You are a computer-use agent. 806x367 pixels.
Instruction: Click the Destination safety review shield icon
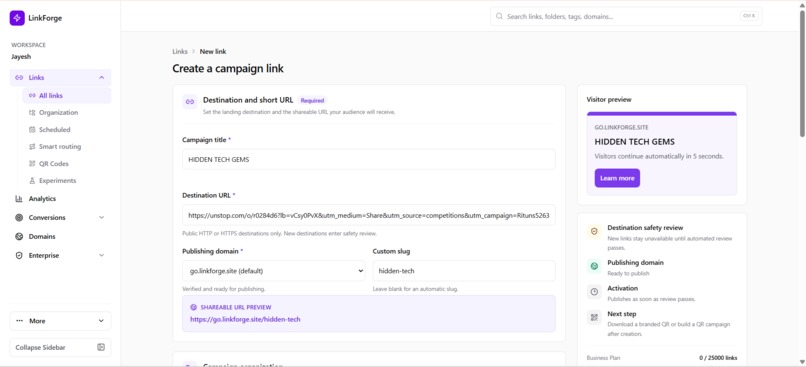click(594, 232)
